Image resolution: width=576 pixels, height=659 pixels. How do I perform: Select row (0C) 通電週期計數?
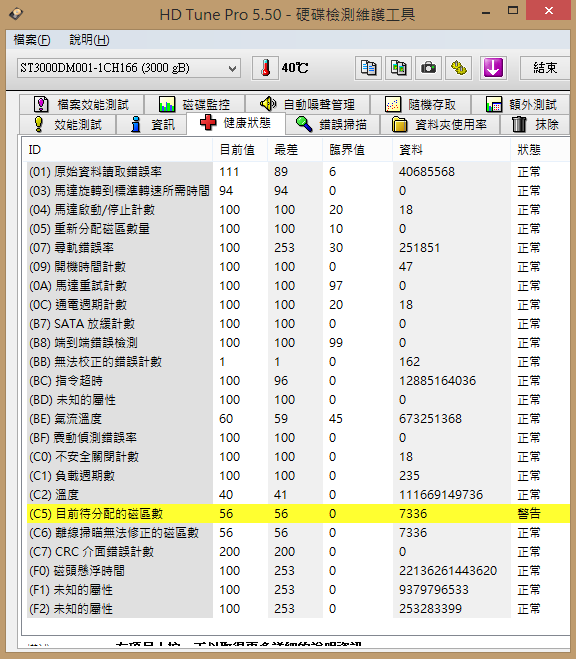[x=298, y=305]
